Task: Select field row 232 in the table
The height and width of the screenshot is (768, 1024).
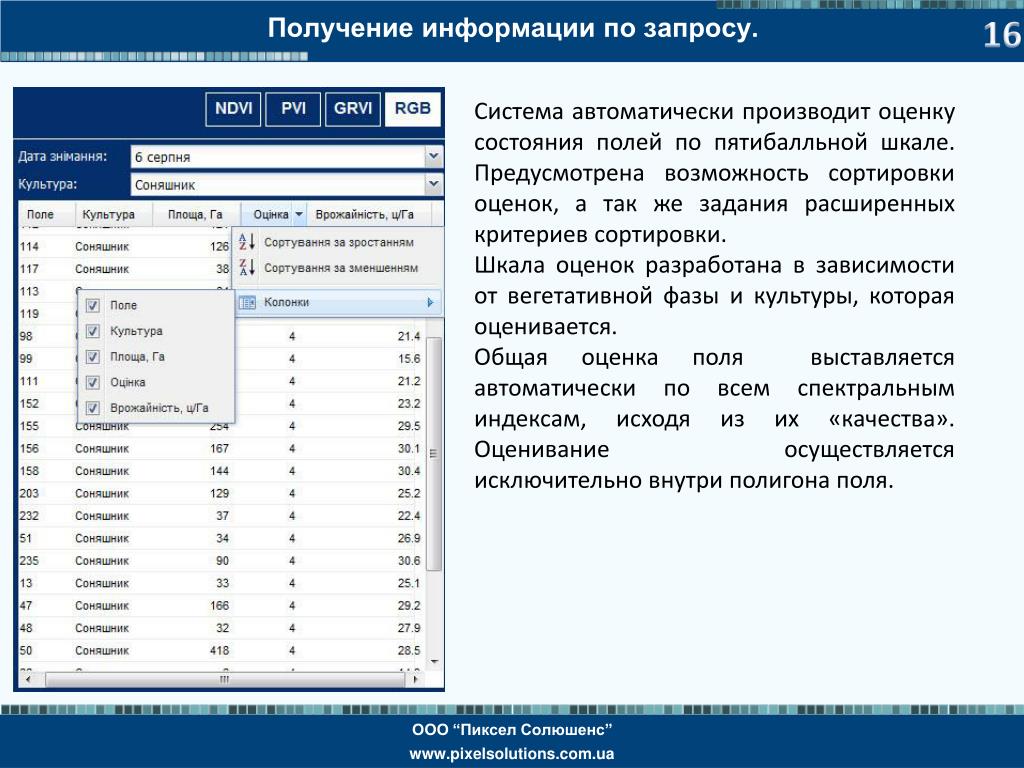Action: pyautogui.click(x=221, y=515)
